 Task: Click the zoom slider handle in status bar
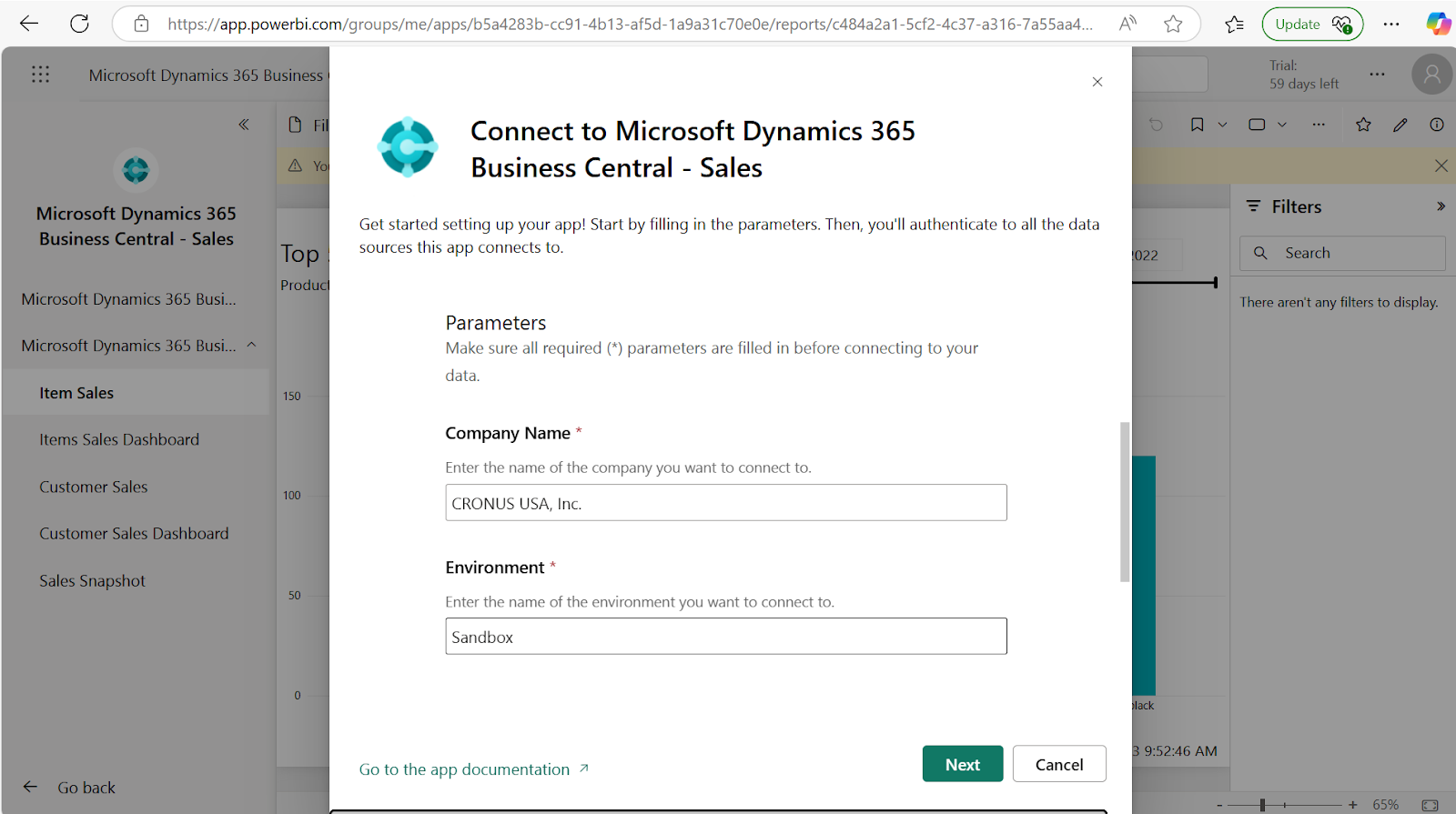[x=1262, y=805]
